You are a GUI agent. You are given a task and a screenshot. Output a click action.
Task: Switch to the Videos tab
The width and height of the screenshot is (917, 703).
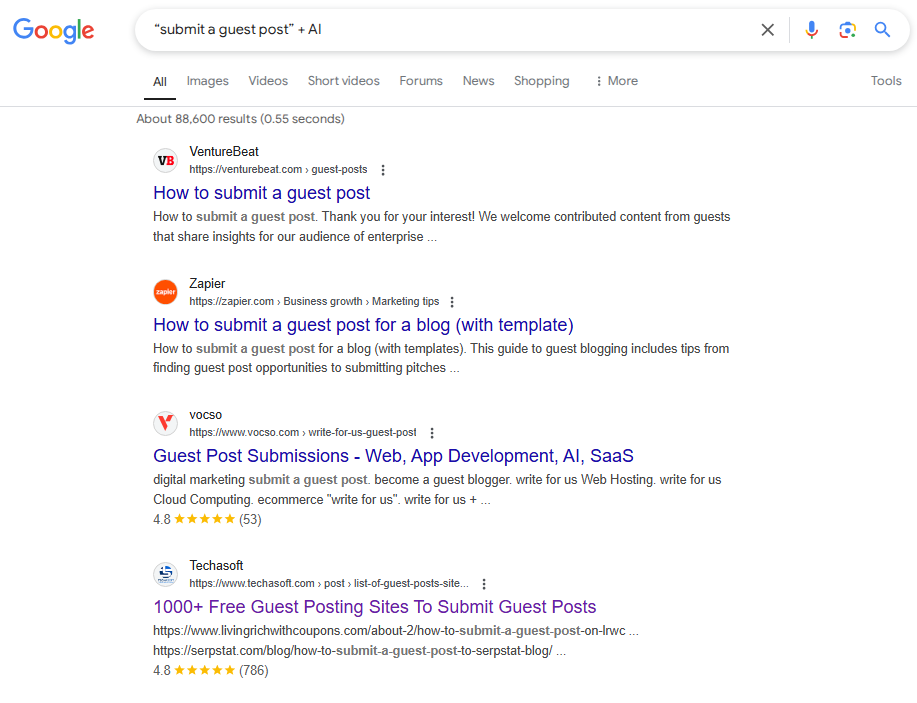pos(268,81)
